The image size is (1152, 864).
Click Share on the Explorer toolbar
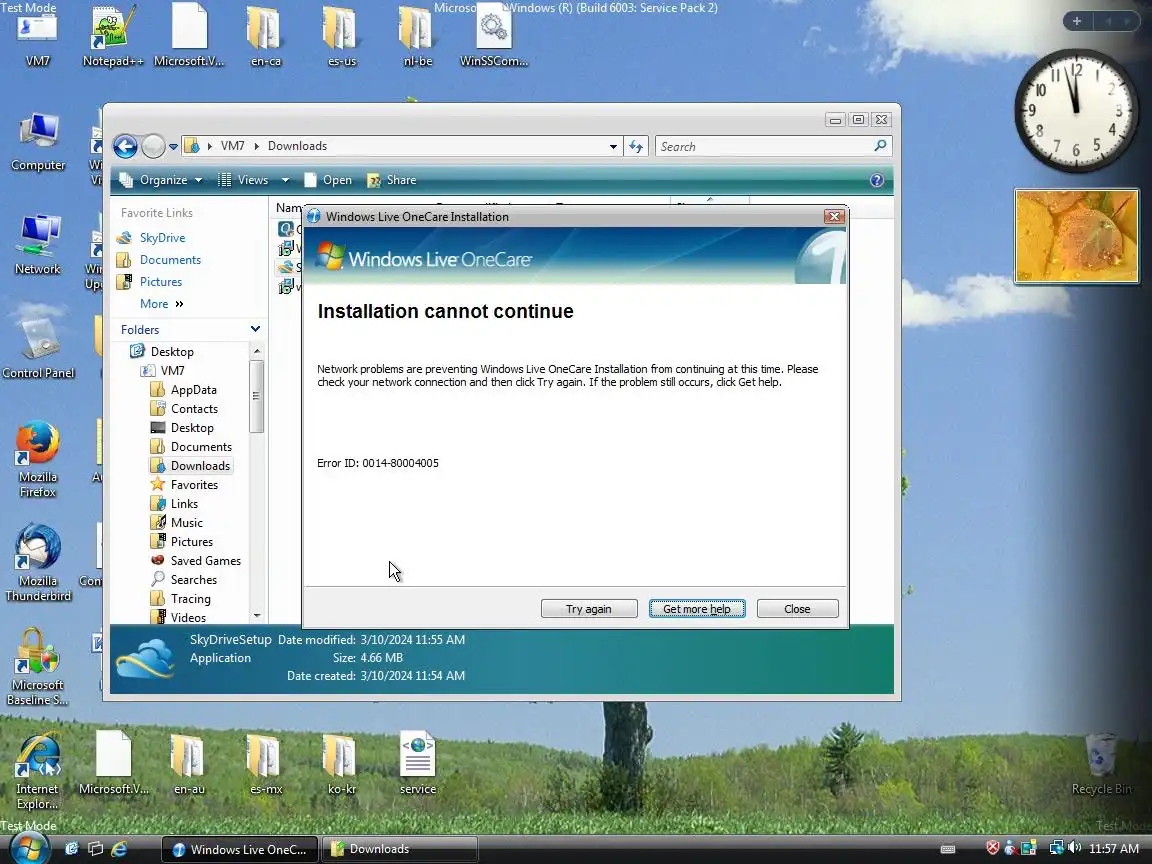392,180
